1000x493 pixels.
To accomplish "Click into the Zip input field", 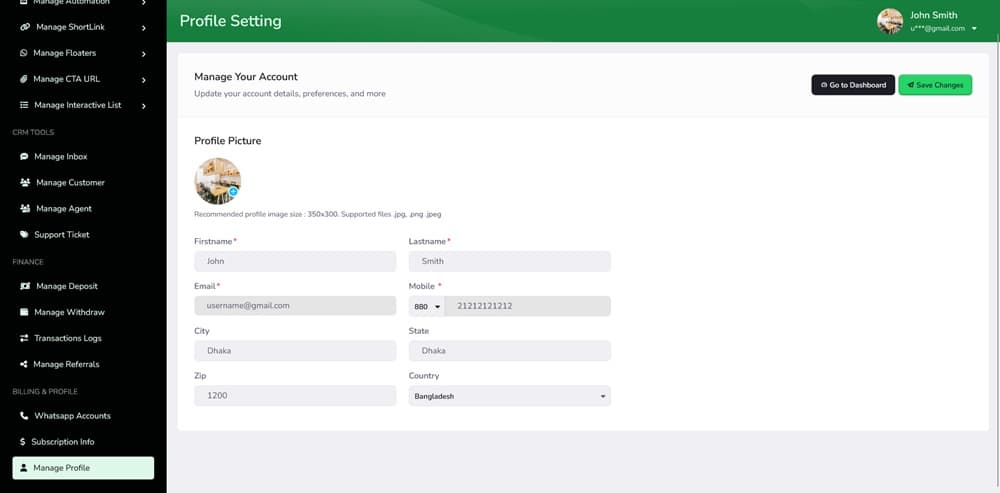I will [x=295, y=396].
